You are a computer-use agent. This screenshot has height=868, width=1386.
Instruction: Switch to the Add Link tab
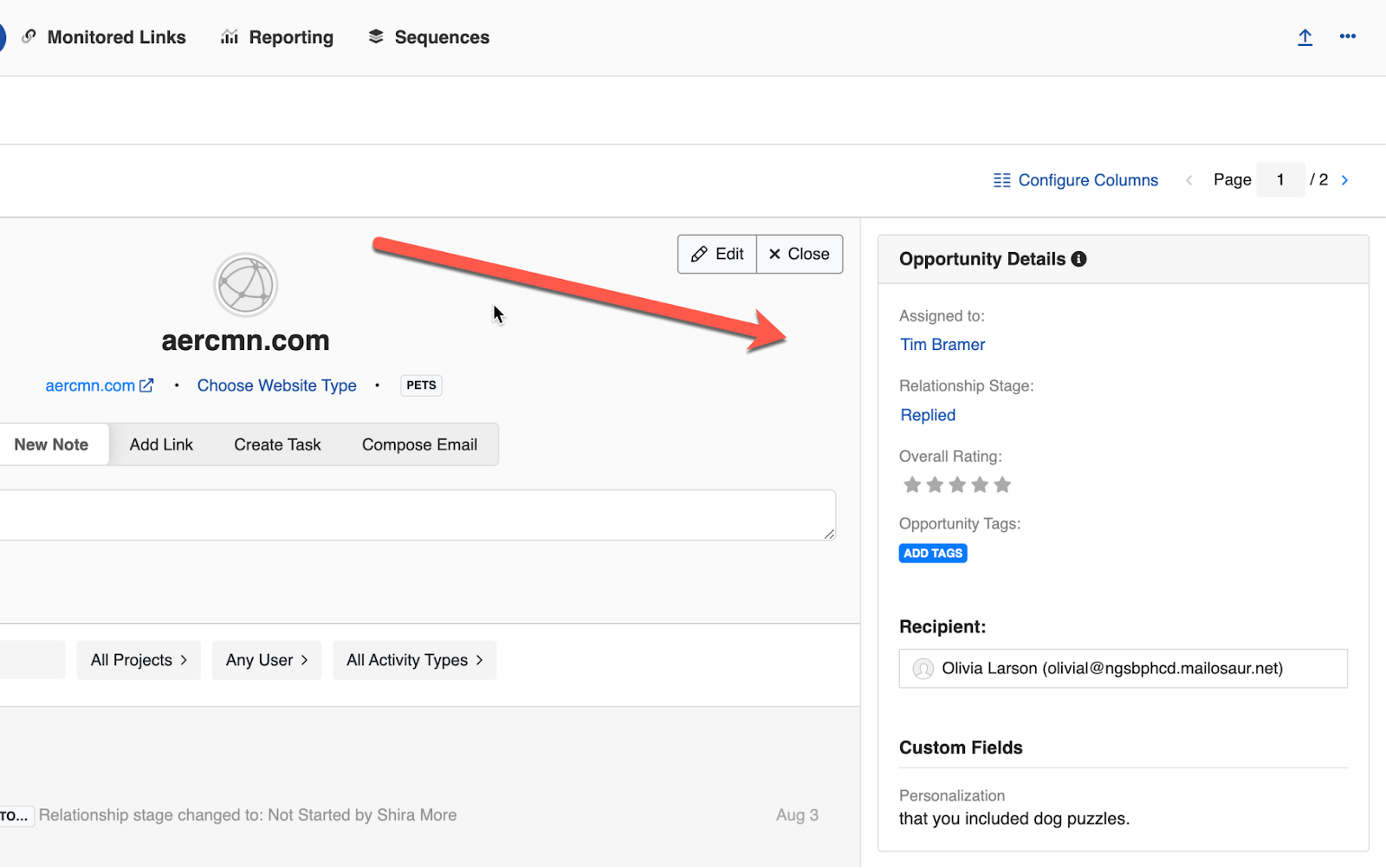point(161,444)
